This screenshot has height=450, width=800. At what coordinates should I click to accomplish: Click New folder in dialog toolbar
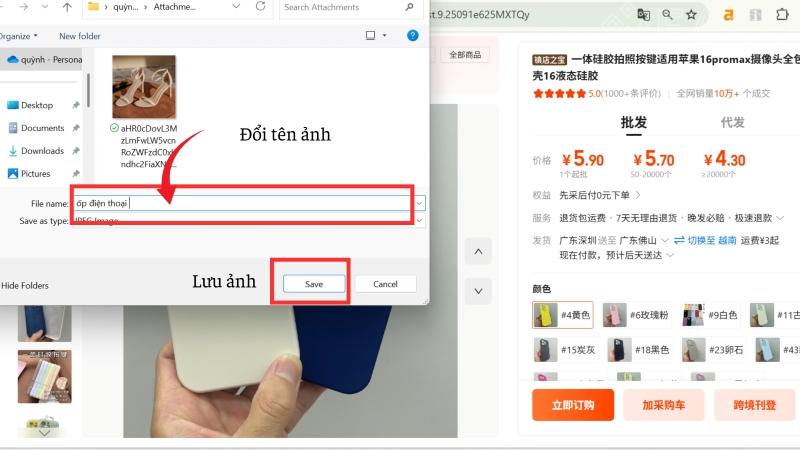[80, 36]
